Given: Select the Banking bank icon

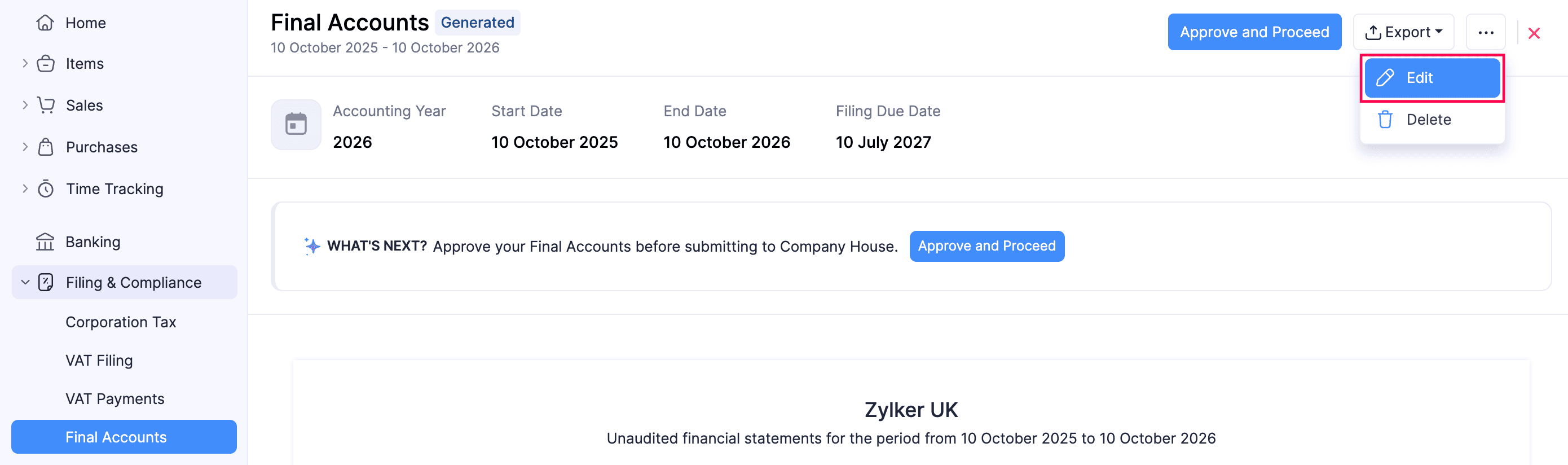Looking at the screenshot, I should pyautogui.click(x=46, y=242).
